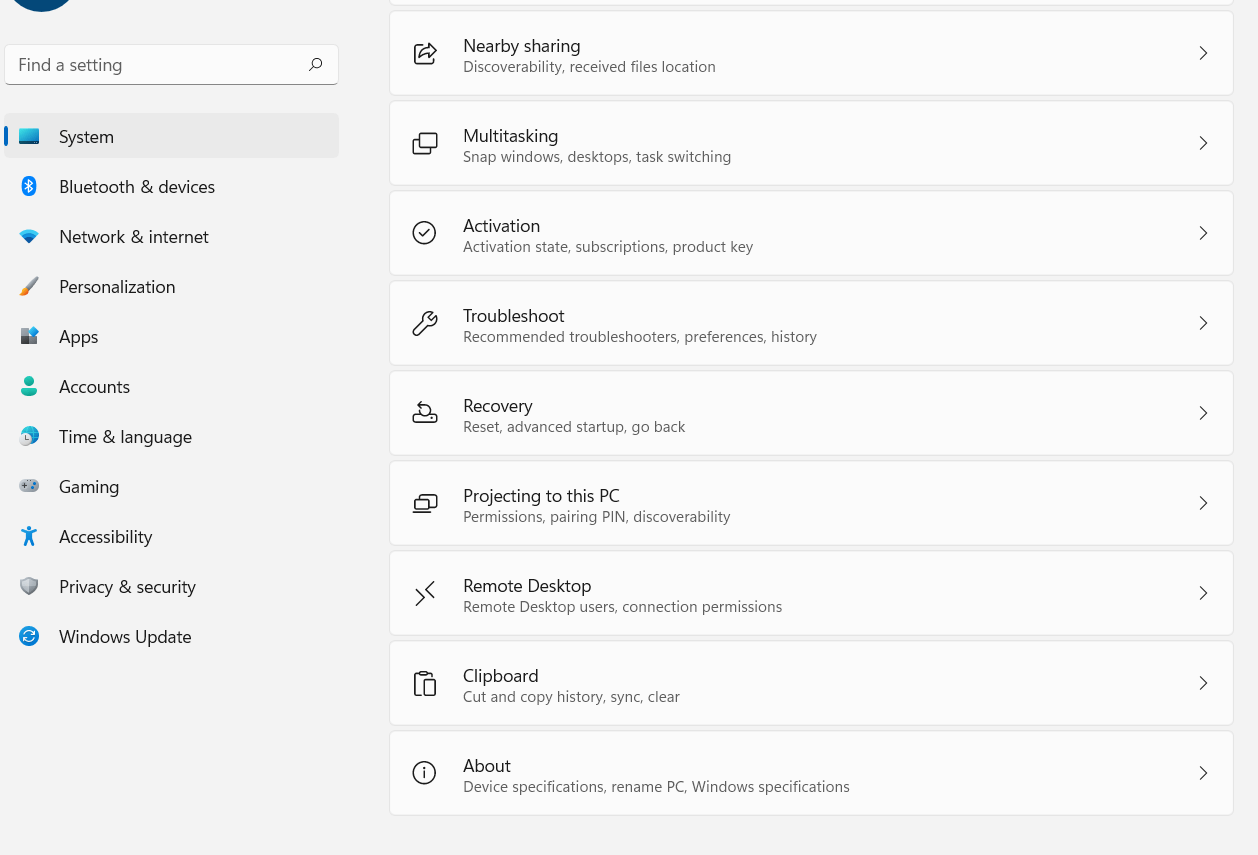Expand Nearby sharing using its chevron

point(1203,53)
